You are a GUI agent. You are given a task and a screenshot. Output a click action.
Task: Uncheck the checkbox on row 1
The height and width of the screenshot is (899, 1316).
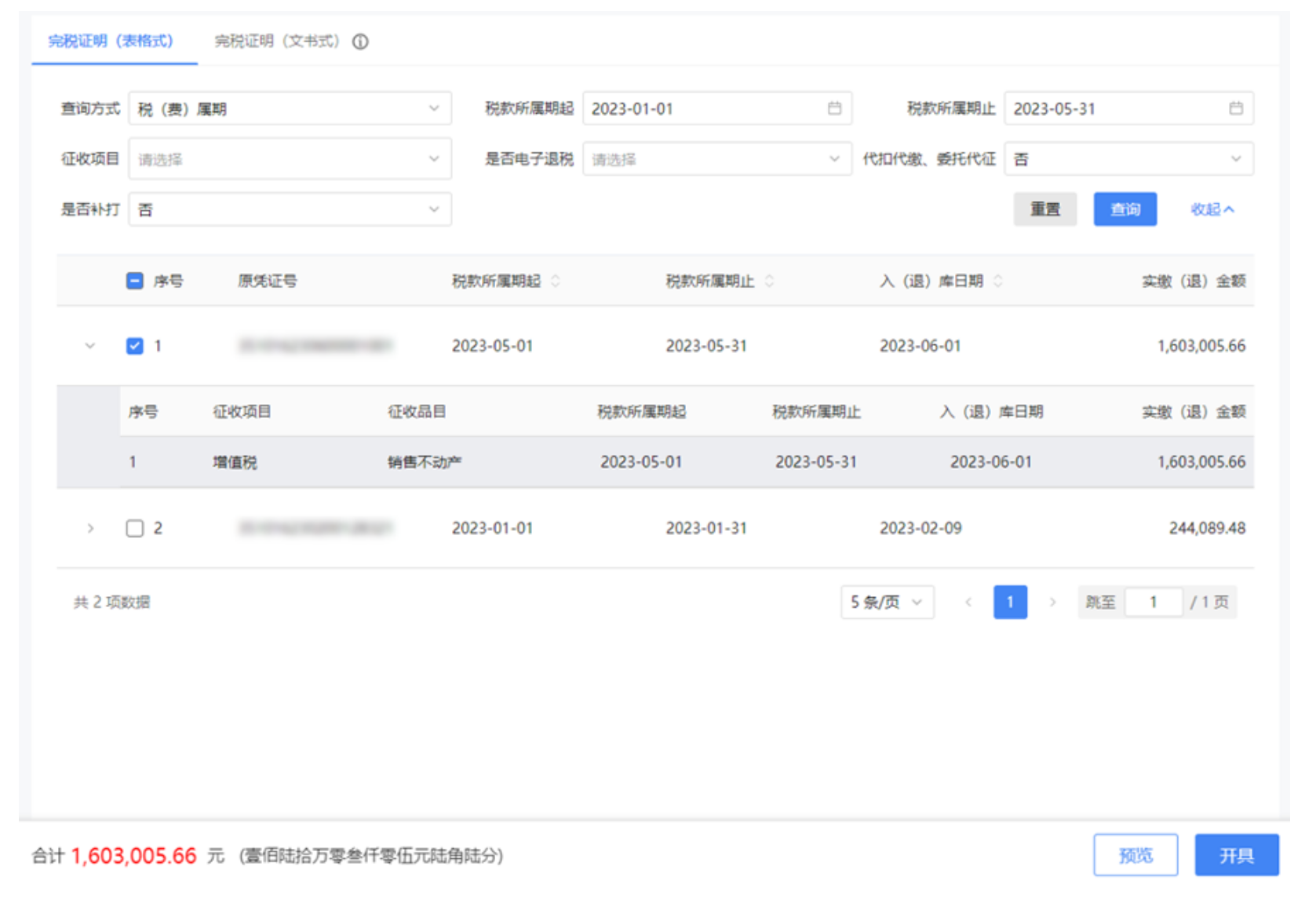point(133,345)
